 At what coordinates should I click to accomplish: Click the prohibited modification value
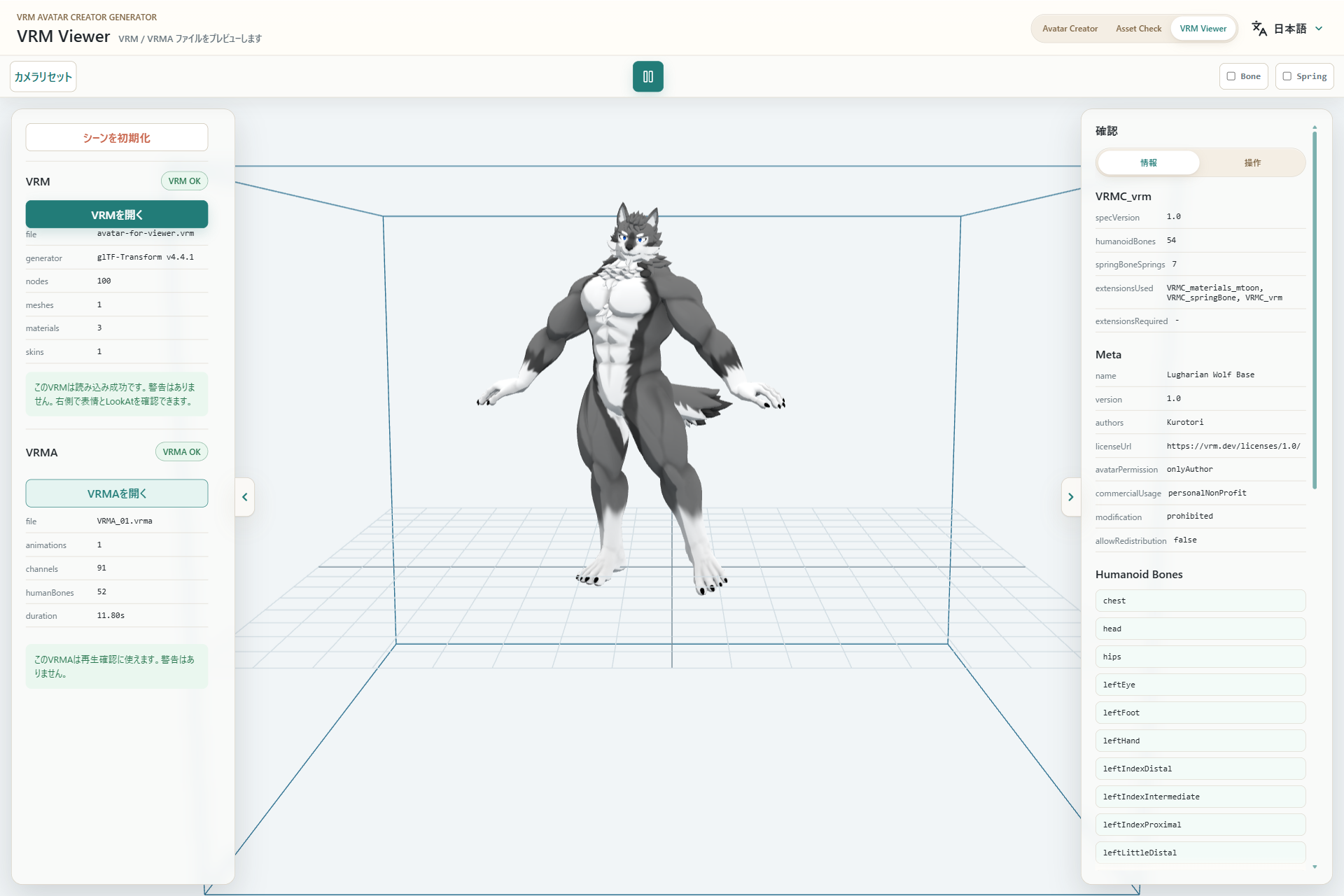(x=1190, y=516)
